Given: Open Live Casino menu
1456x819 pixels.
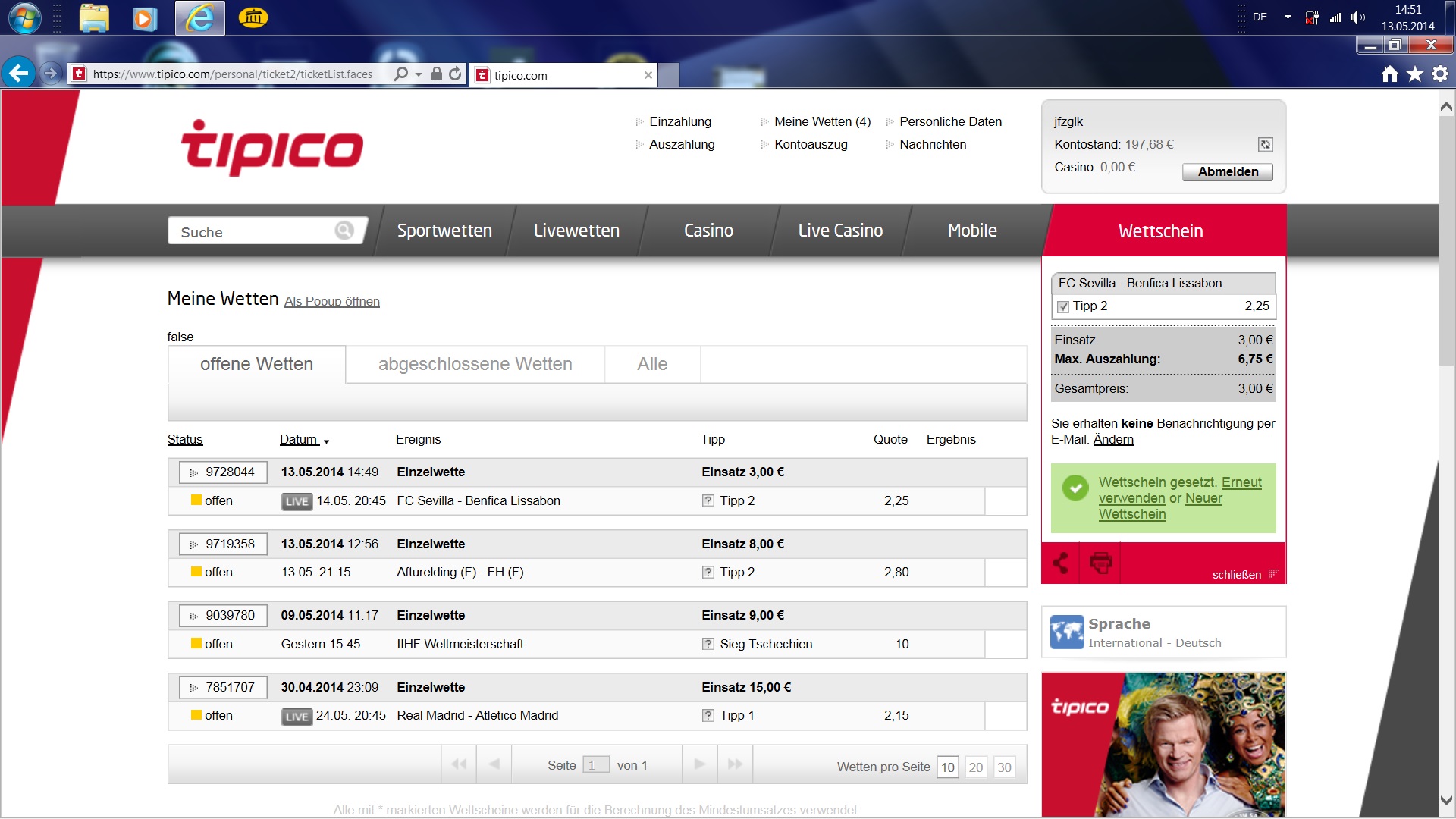Looking at the screenshot, I should pyautogui.click(x=840, y=231).
